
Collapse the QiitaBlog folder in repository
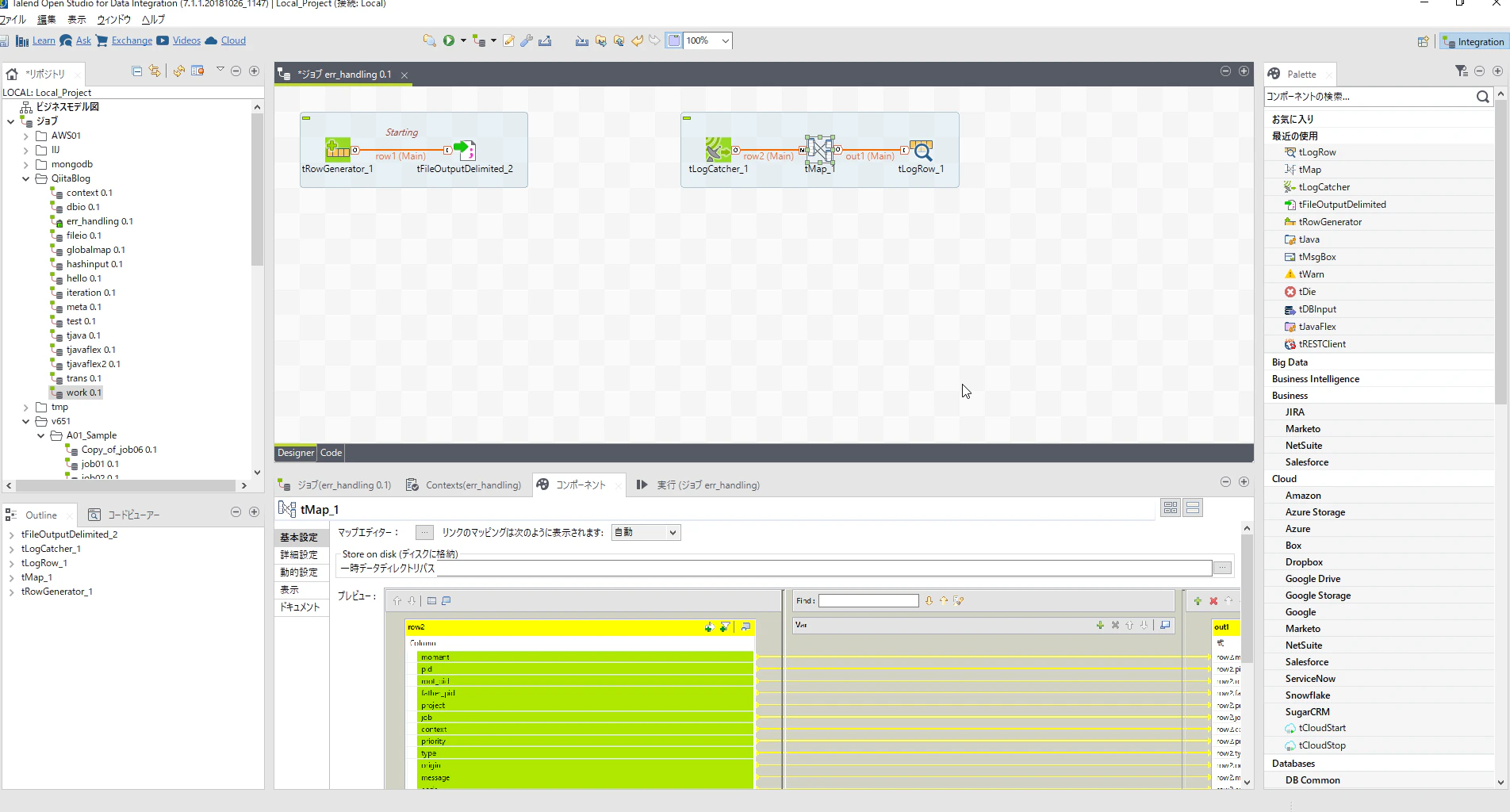pos(26,179)
